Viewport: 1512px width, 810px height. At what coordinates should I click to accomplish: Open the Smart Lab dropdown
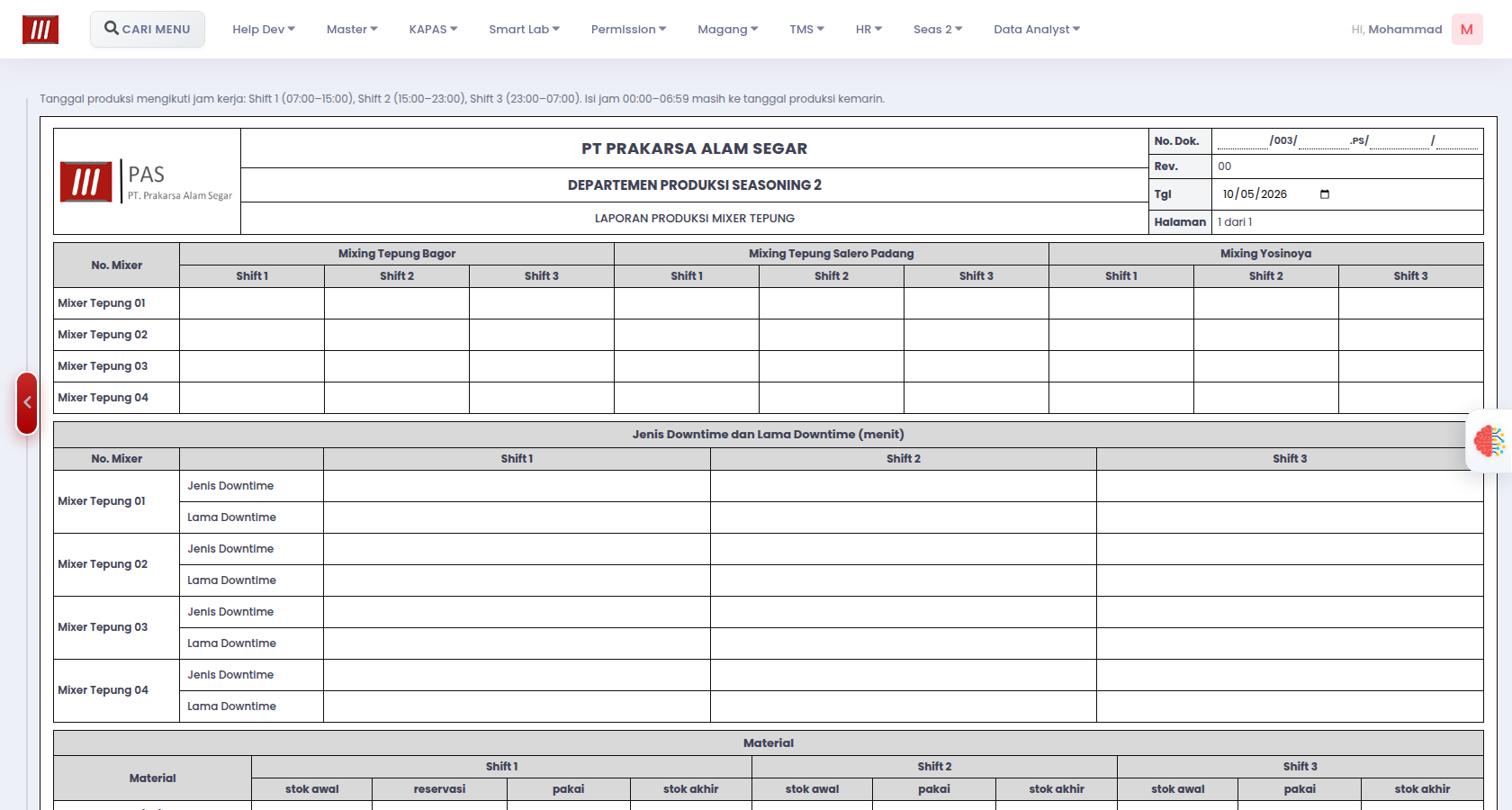tap(524, 29)
